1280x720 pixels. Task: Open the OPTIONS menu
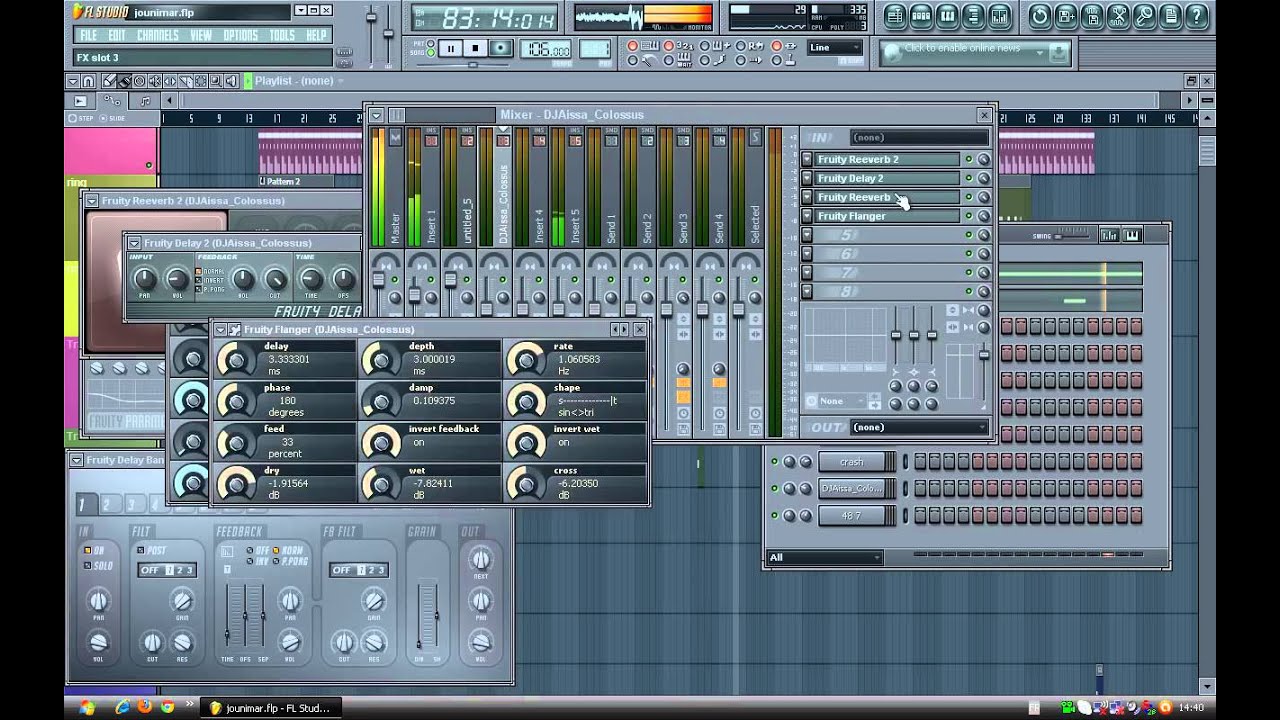pos(241,35)
